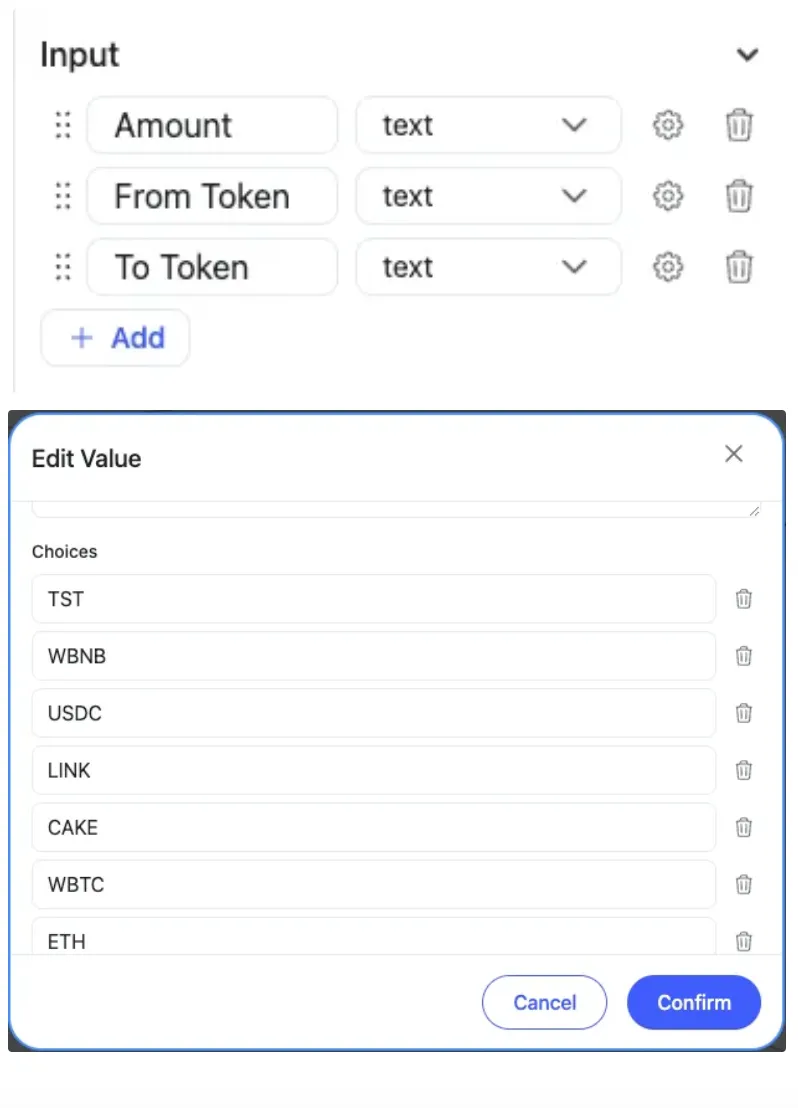Image resolution: width=798 pixels, height=1108 pixels.
Task: Click the Add input button
Action: point(115,338)
